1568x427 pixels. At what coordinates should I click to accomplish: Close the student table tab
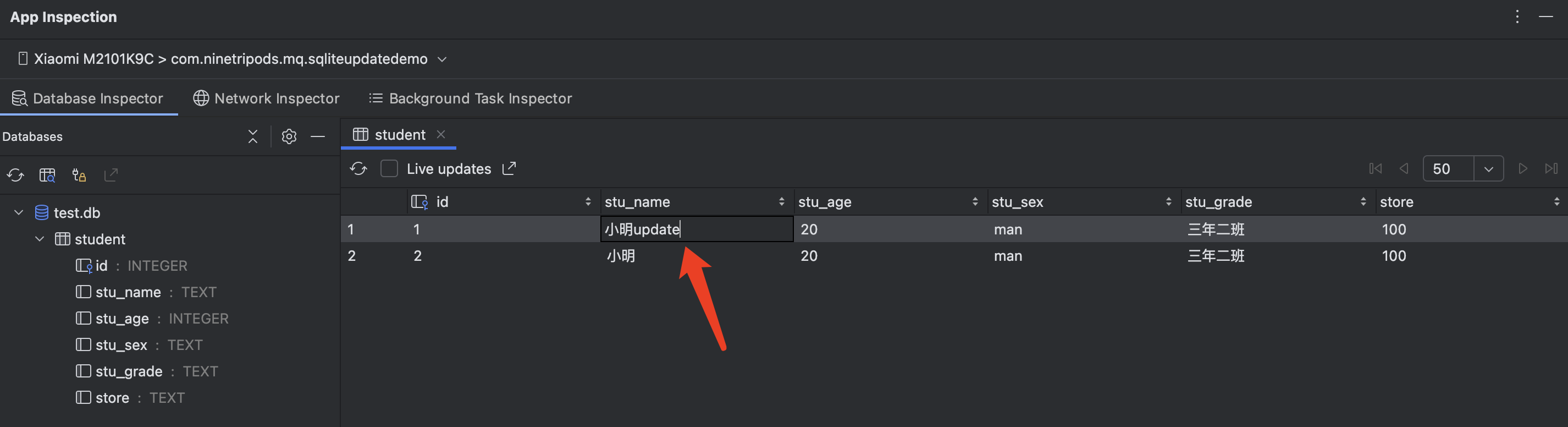[x=441, y=135]
